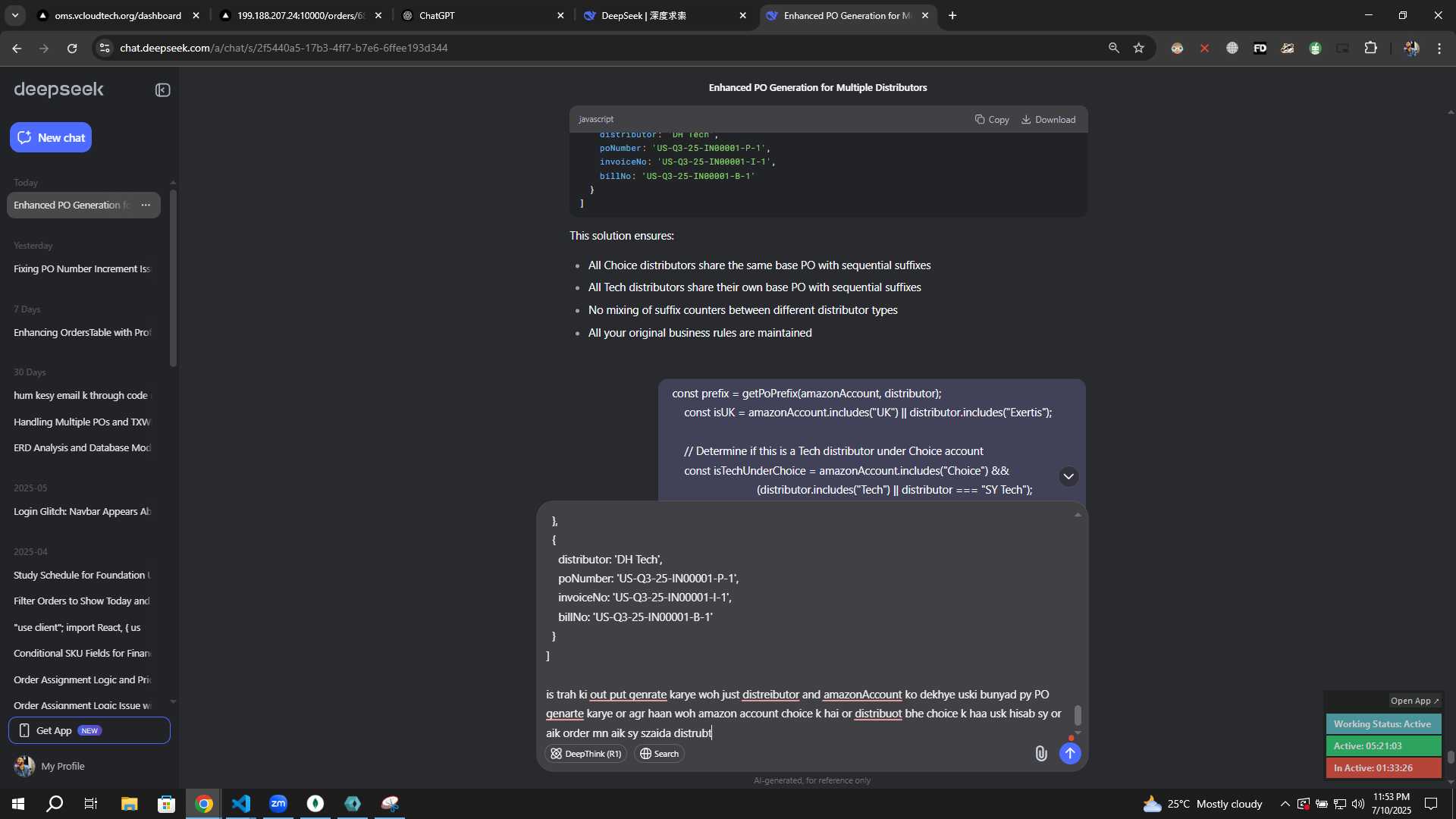The height and width of the screenshot is (819, 1456).
Task: Open File Explorer from taskbar
Action: [129, 804]
